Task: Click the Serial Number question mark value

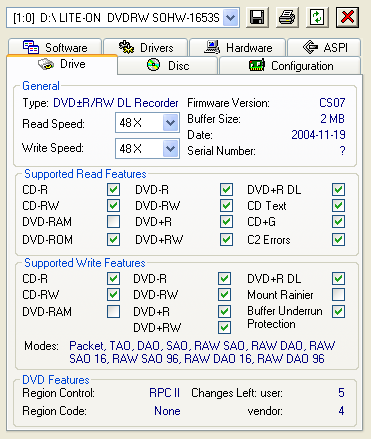Action: point(342,151)
